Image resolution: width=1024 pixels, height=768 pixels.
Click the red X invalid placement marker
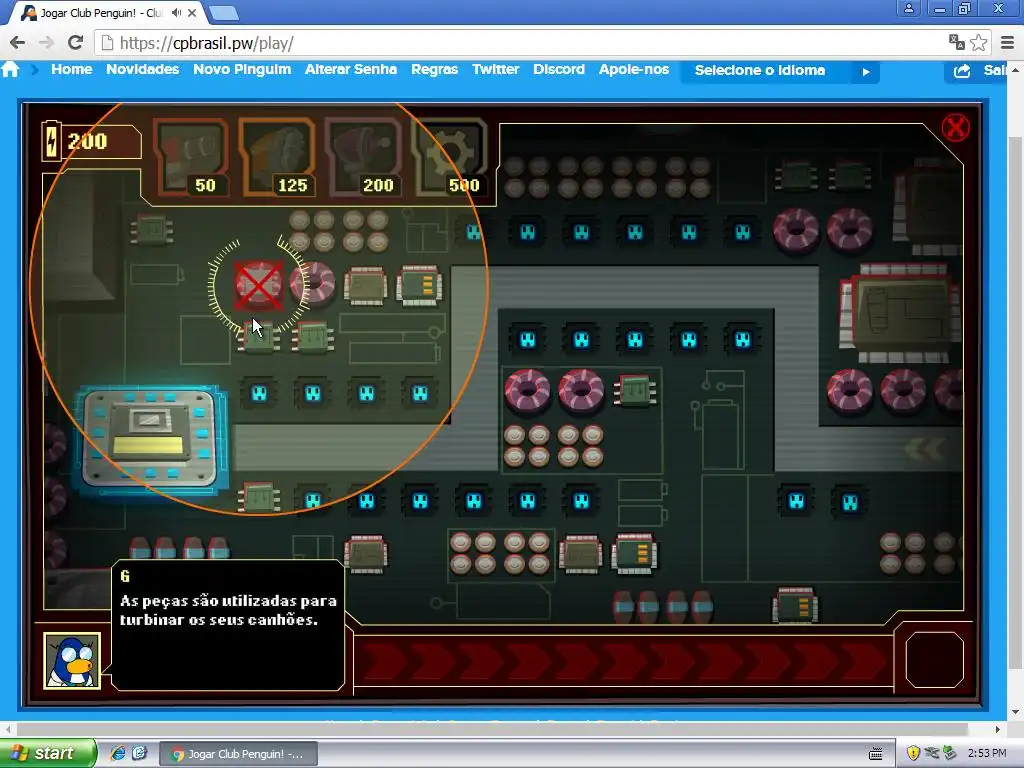(x=259, y=285)
